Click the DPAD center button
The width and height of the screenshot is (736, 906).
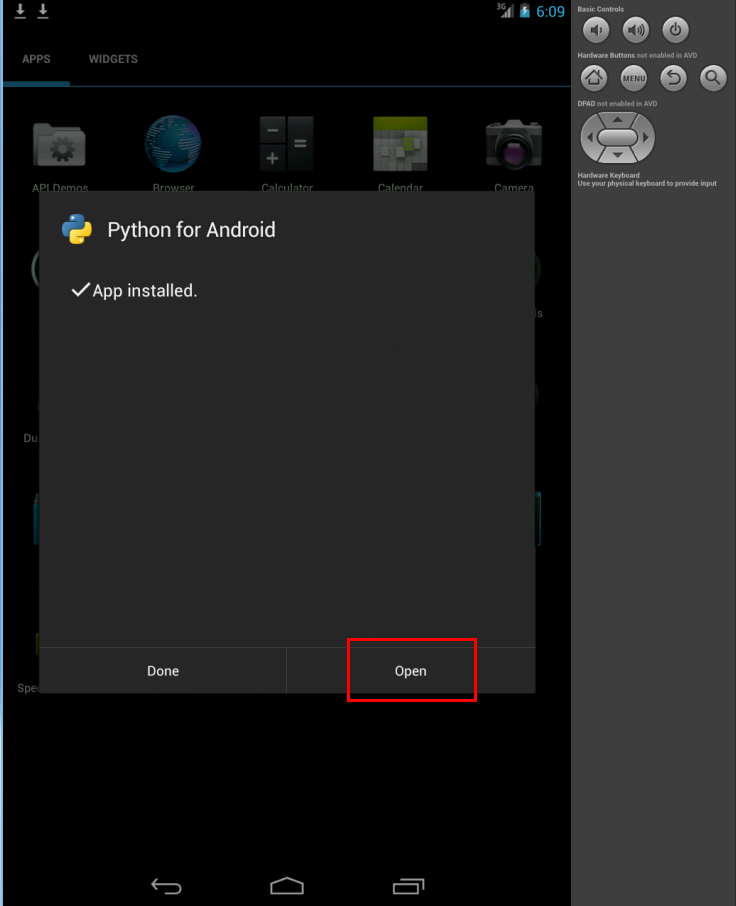click(618, 138)
